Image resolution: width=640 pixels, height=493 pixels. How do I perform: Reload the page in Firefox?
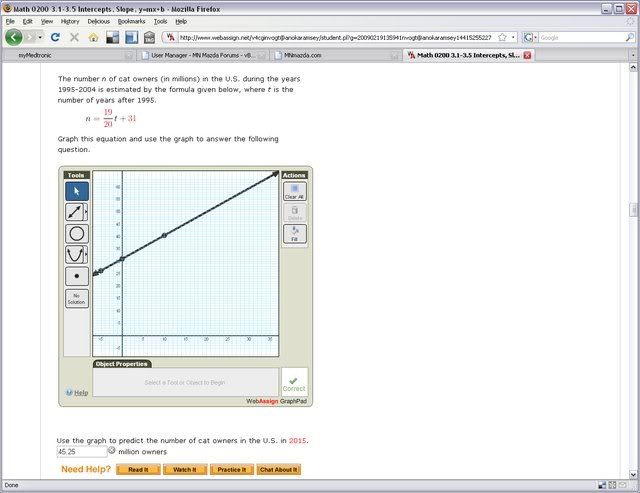click(x=55, y=37)
